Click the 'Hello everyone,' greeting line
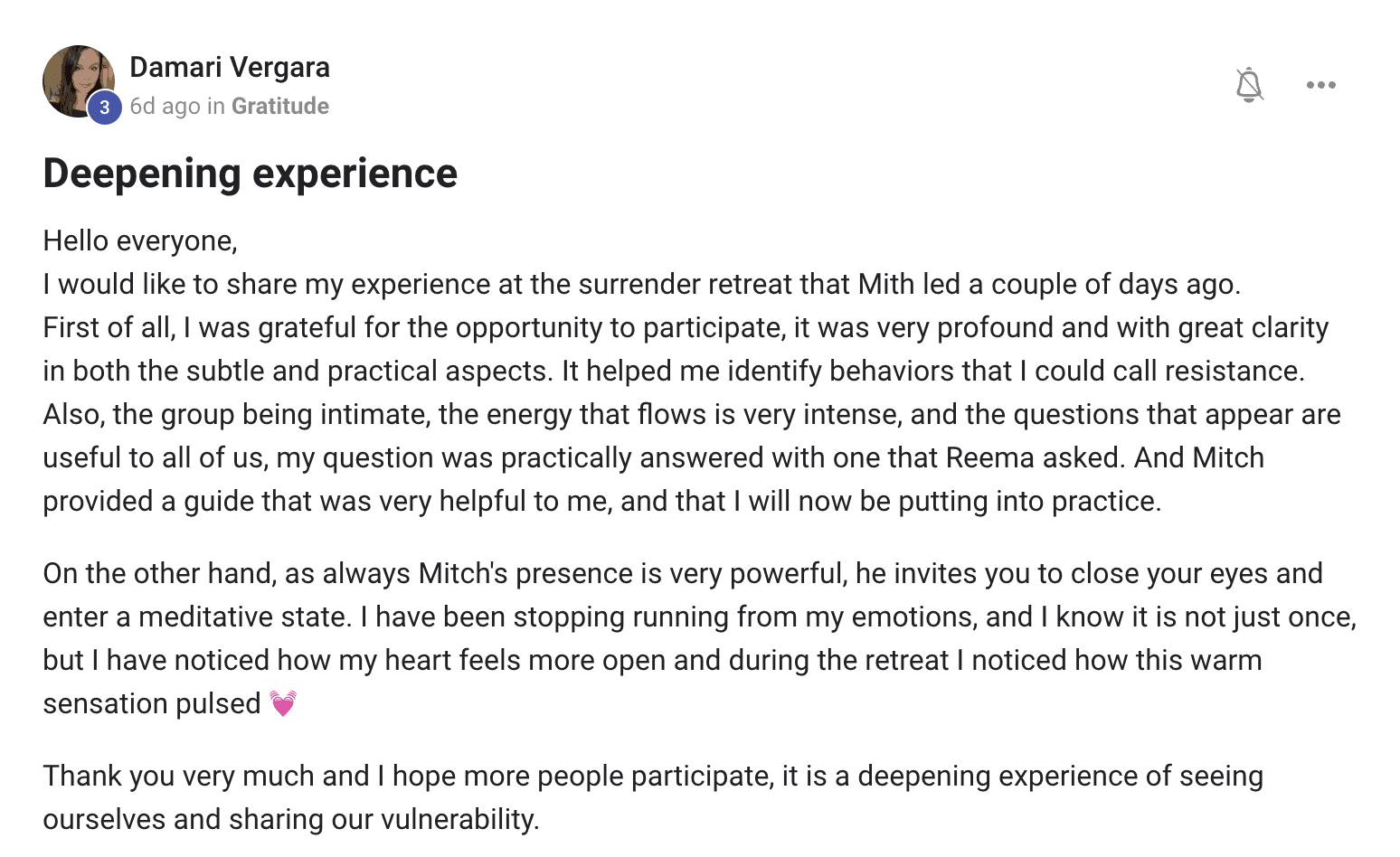Screen dimensions: 1400x857 pos(140,241)
